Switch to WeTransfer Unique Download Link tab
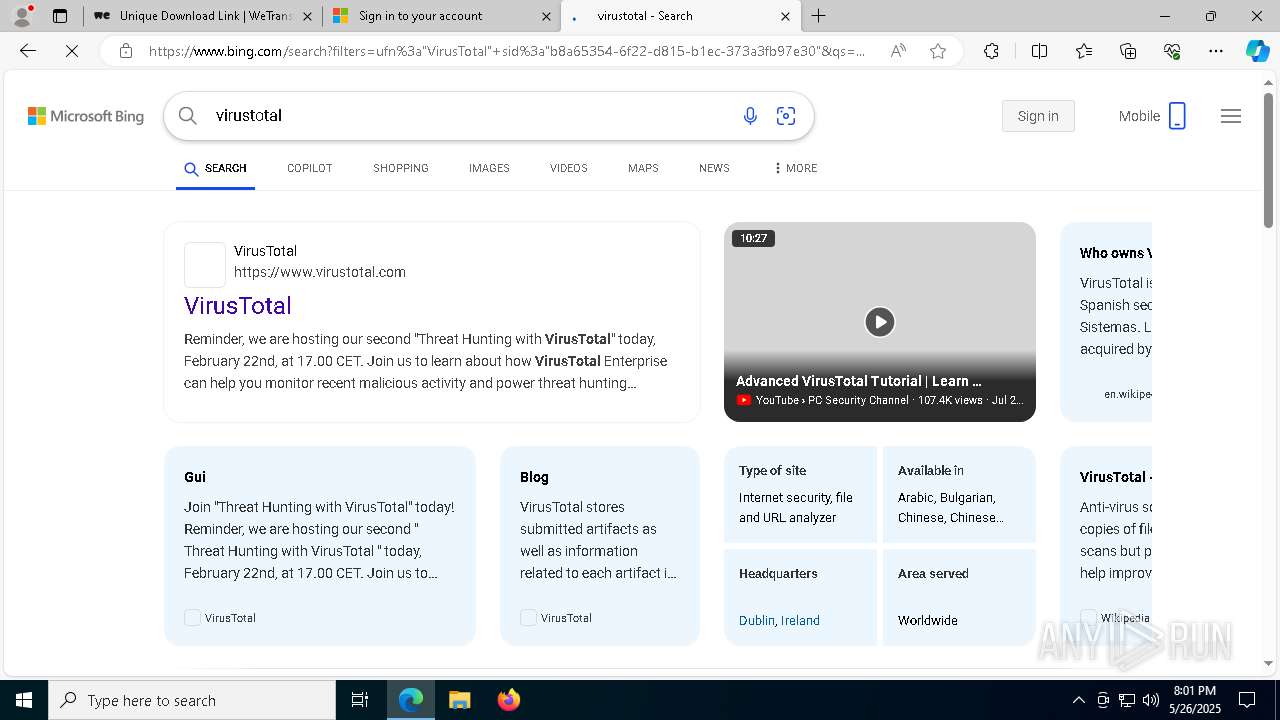This screenshot has height=720, width=1280. (204, 16)
